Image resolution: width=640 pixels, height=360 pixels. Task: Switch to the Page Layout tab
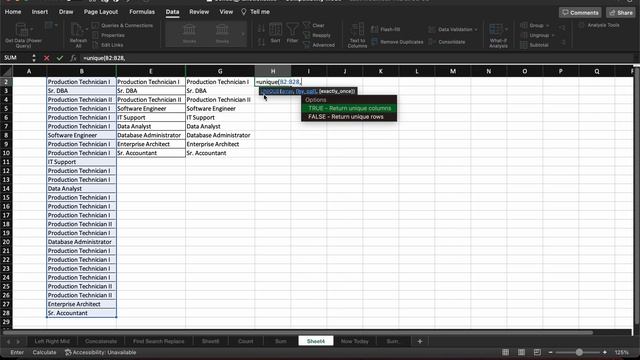[101, 12]
